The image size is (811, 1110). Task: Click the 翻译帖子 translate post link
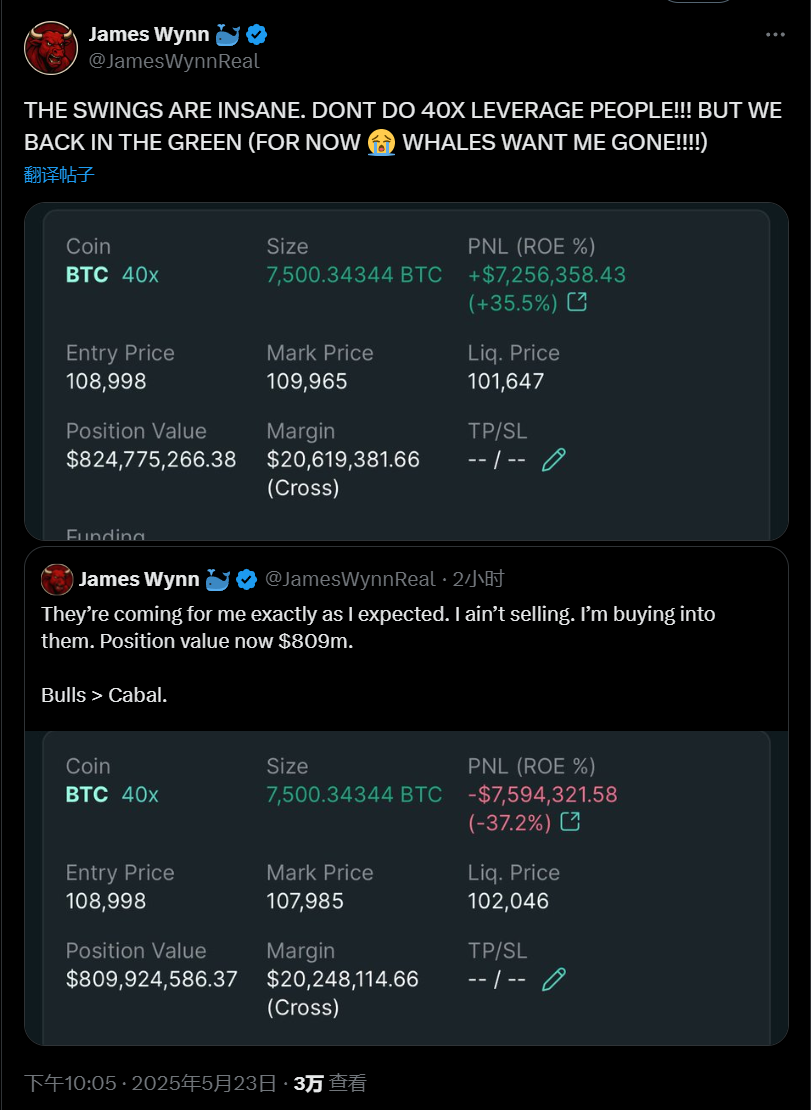pyautogui.click(x=59, y=174)
